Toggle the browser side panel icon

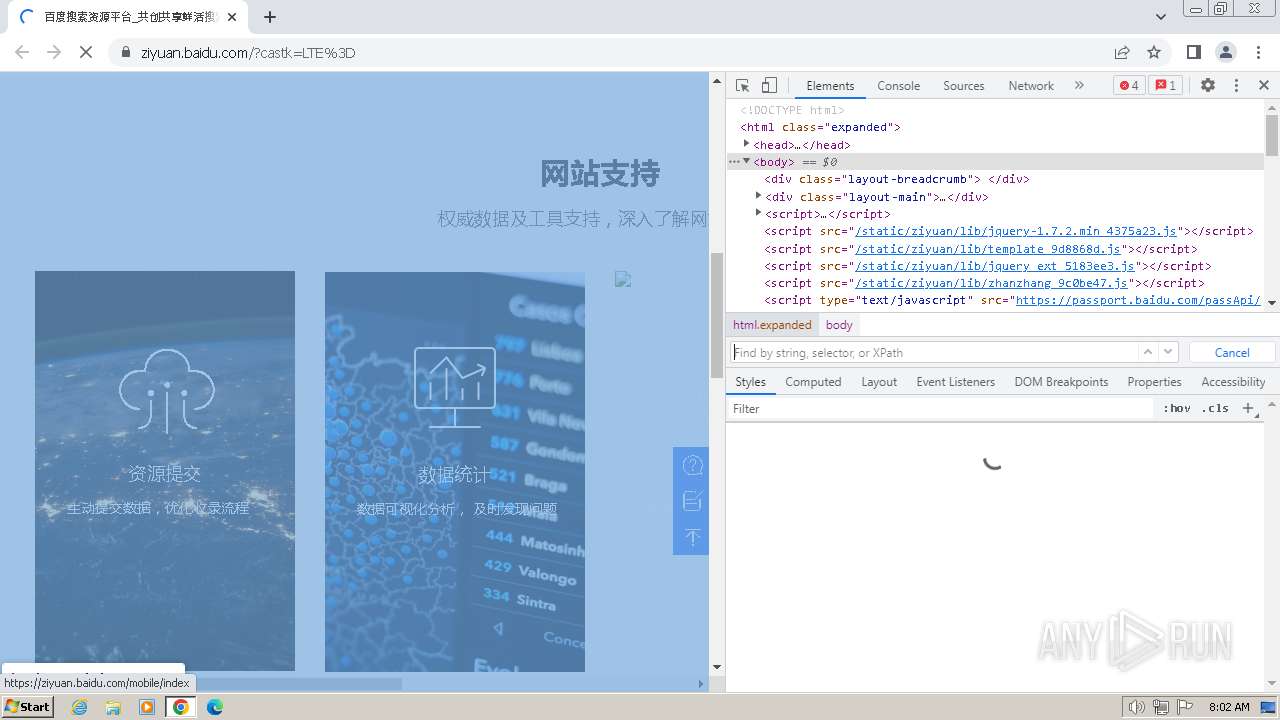(x=1193, y=52)
